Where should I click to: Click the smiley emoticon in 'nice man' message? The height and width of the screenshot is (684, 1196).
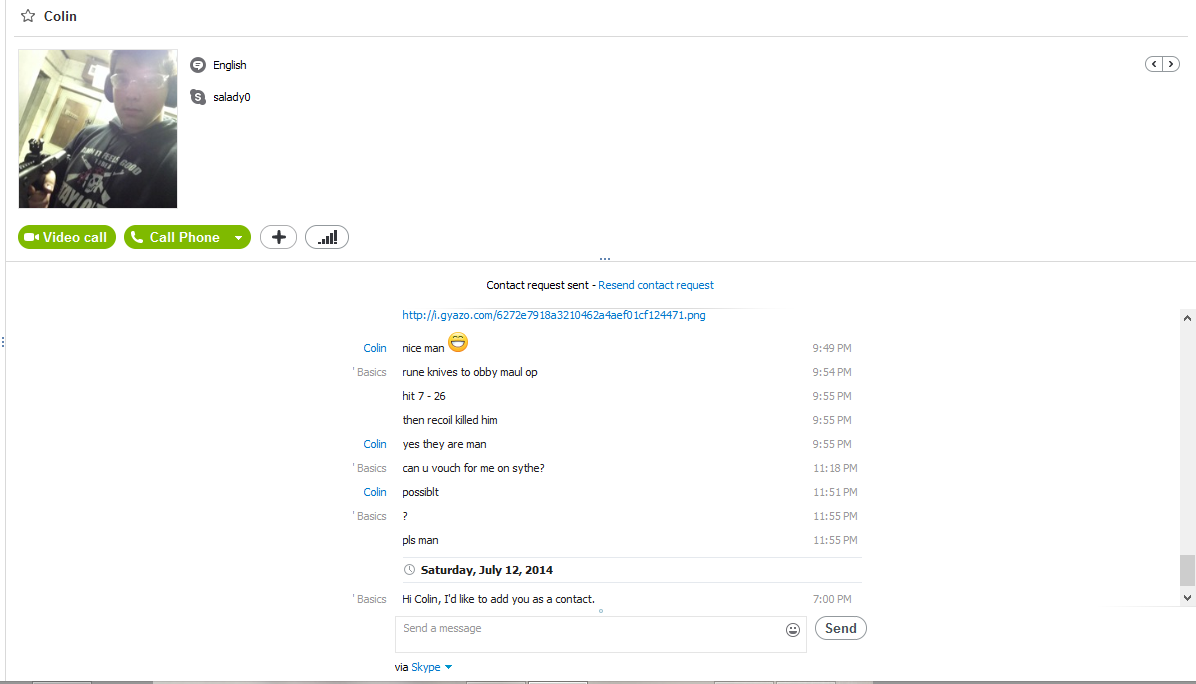458,342
